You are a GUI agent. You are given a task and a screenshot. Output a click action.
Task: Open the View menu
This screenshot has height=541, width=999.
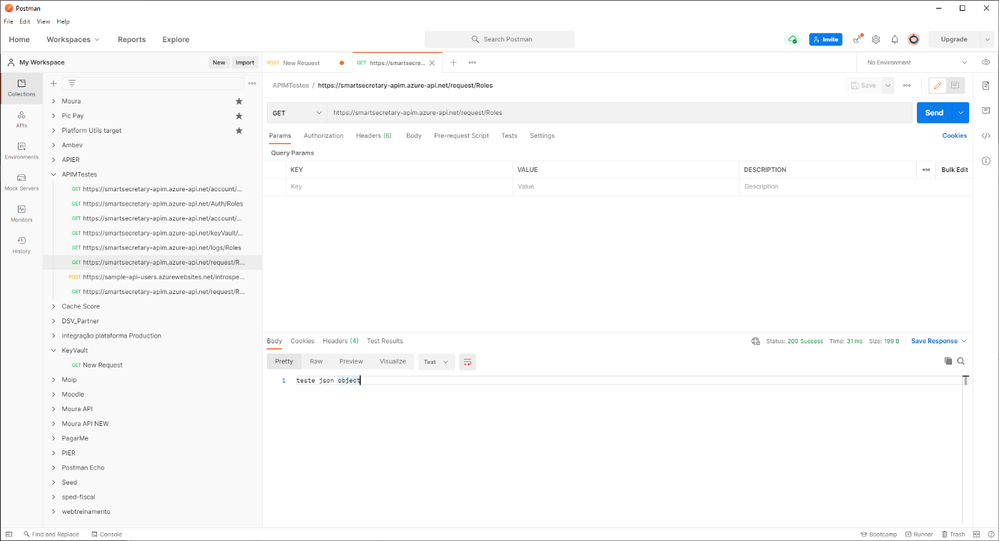click(43, 22)
